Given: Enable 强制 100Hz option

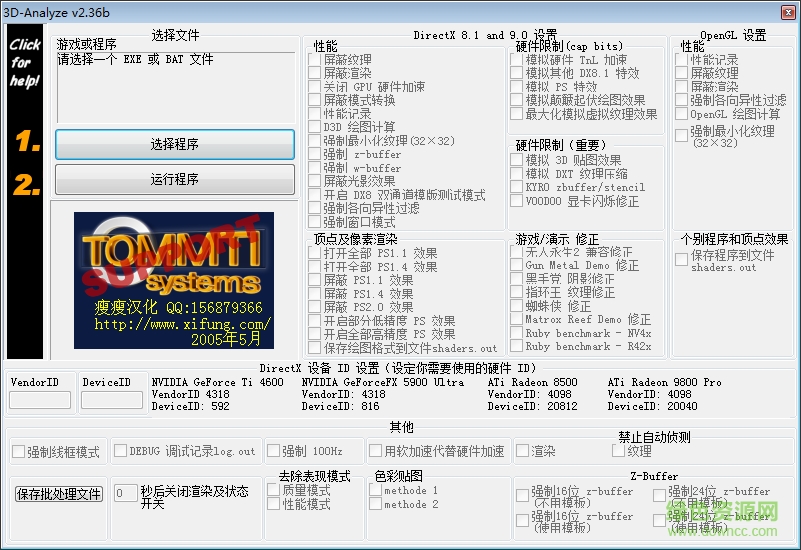Looking at the screenshot, I should [x=274, y=450].
